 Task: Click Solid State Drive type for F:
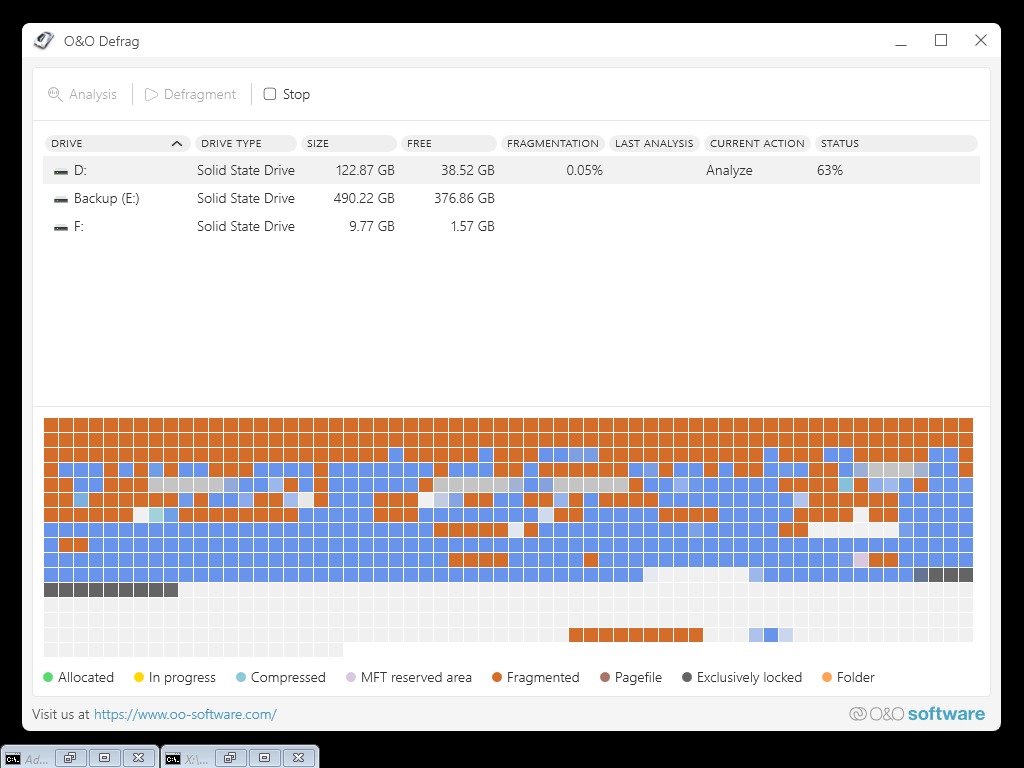(246, 227)
